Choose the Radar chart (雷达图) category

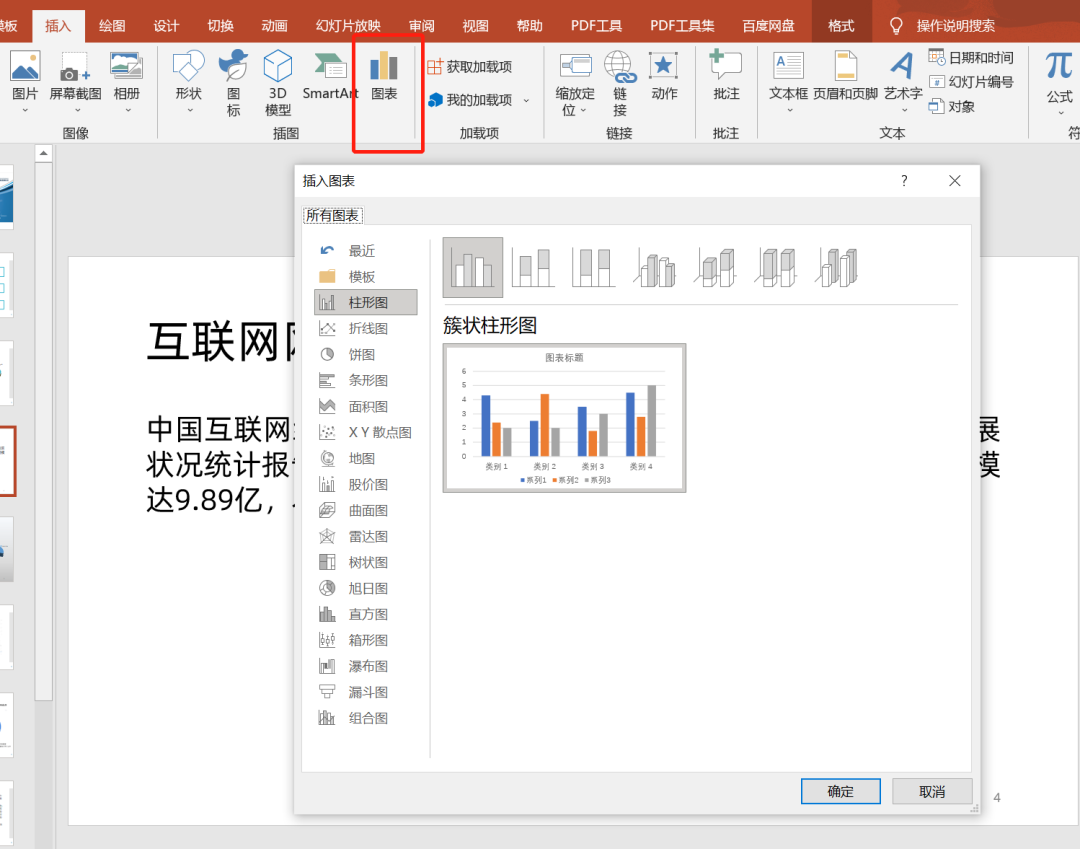tap(366, 536)
